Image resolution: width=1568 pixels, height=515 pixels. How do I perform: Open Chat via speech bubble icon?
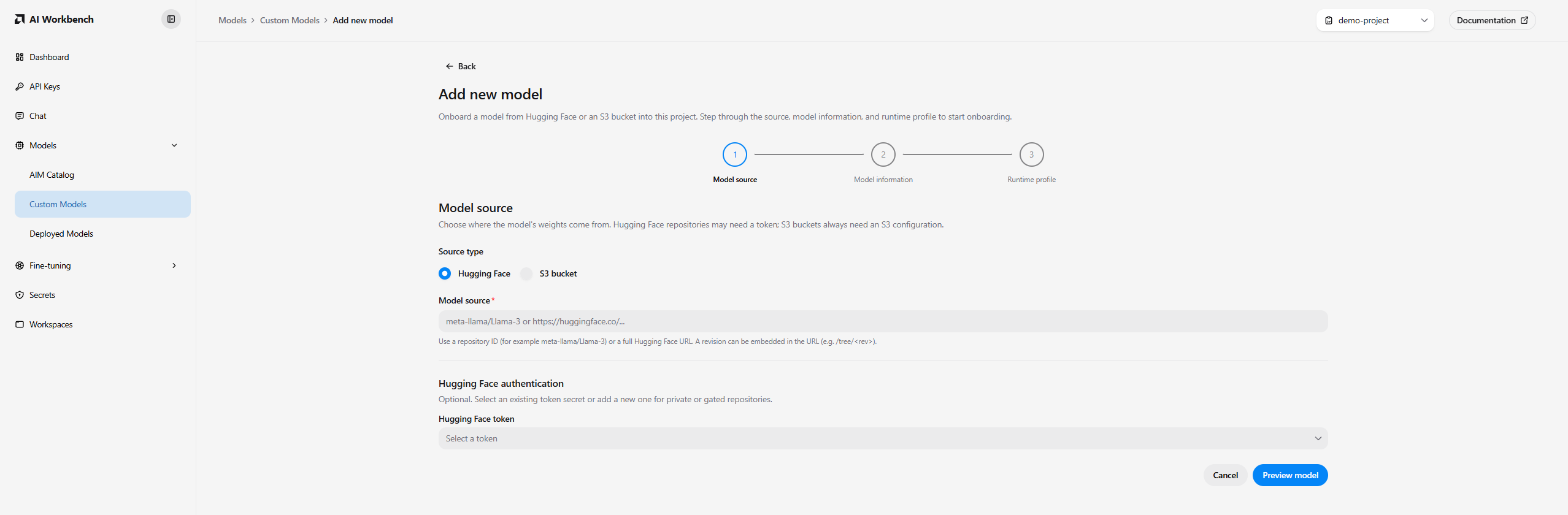point(20,116)
